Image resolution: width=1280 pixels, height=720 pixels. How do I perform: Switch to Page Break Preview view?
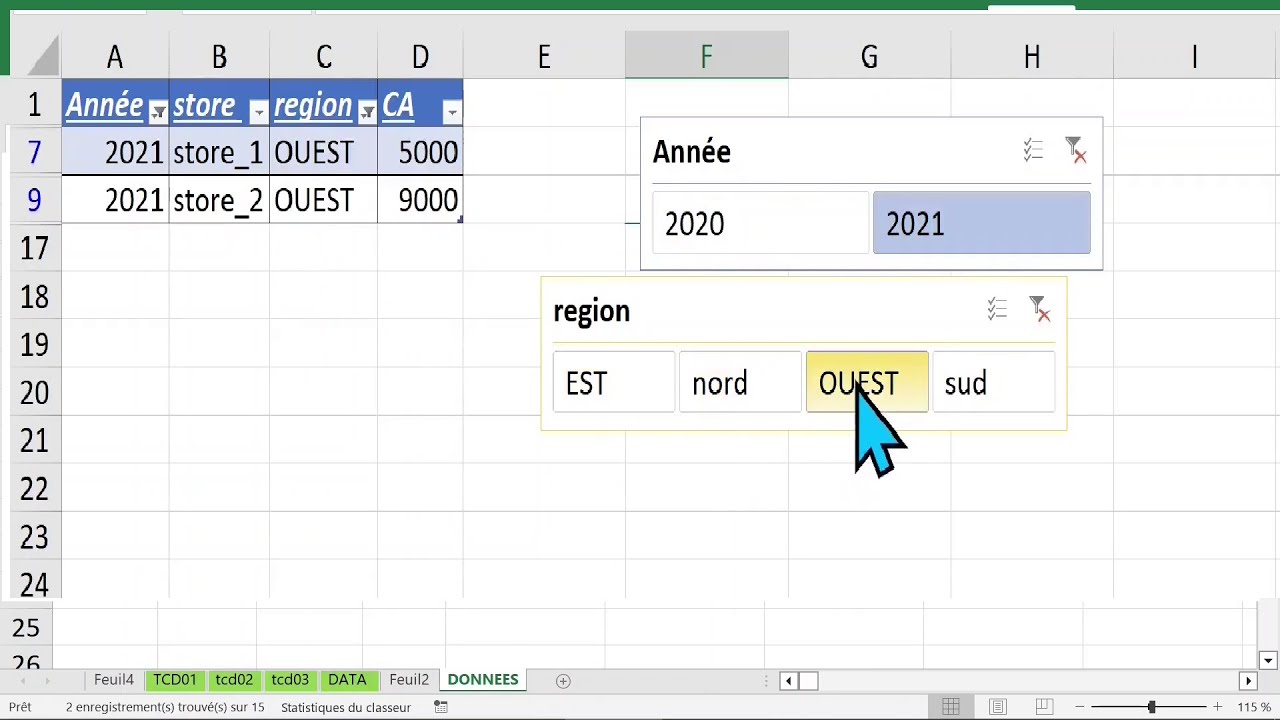1043,707
